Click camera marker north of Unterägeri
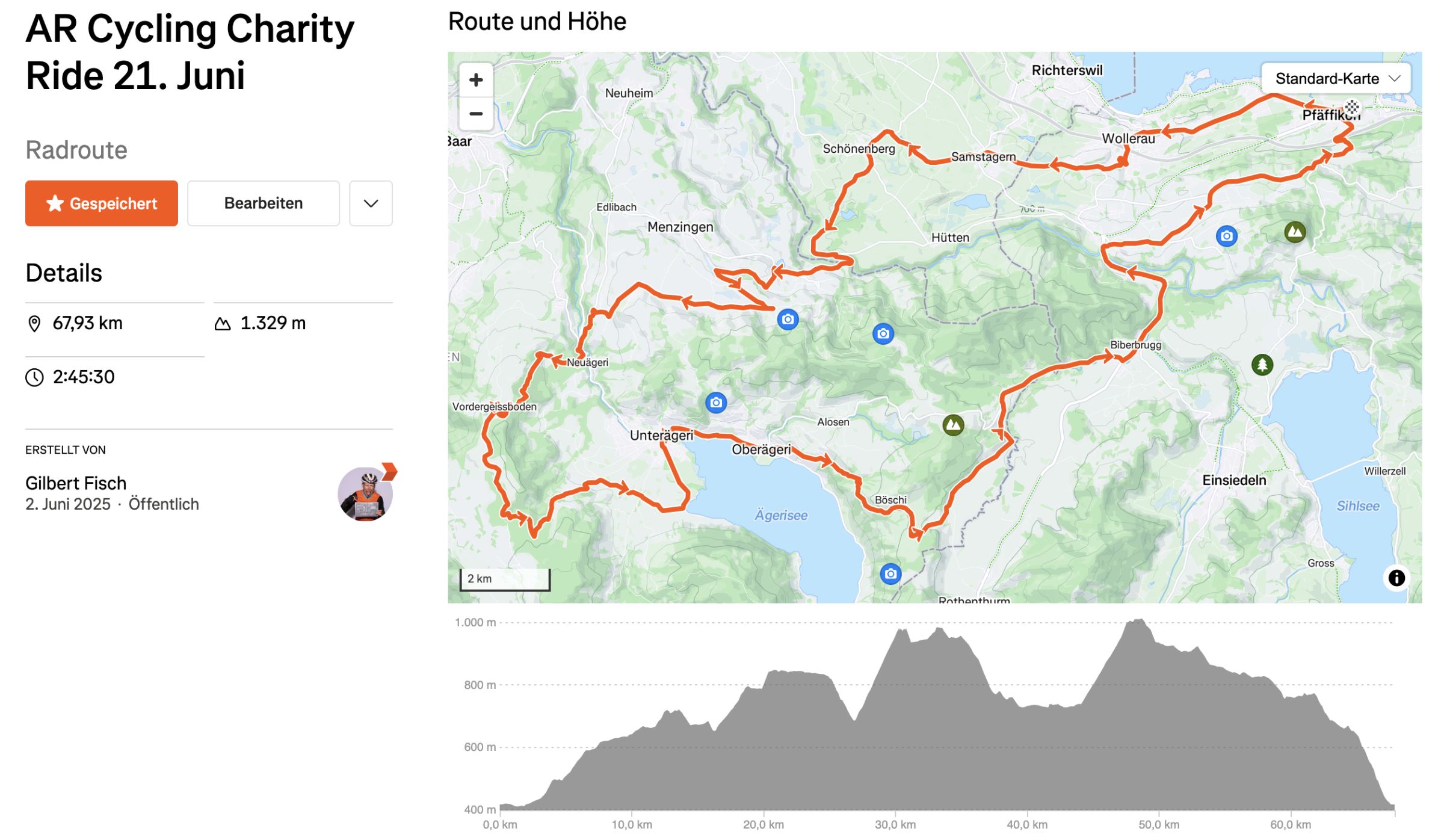The height and width of the screenshot is (840, 1444). [x=716, y=403]
